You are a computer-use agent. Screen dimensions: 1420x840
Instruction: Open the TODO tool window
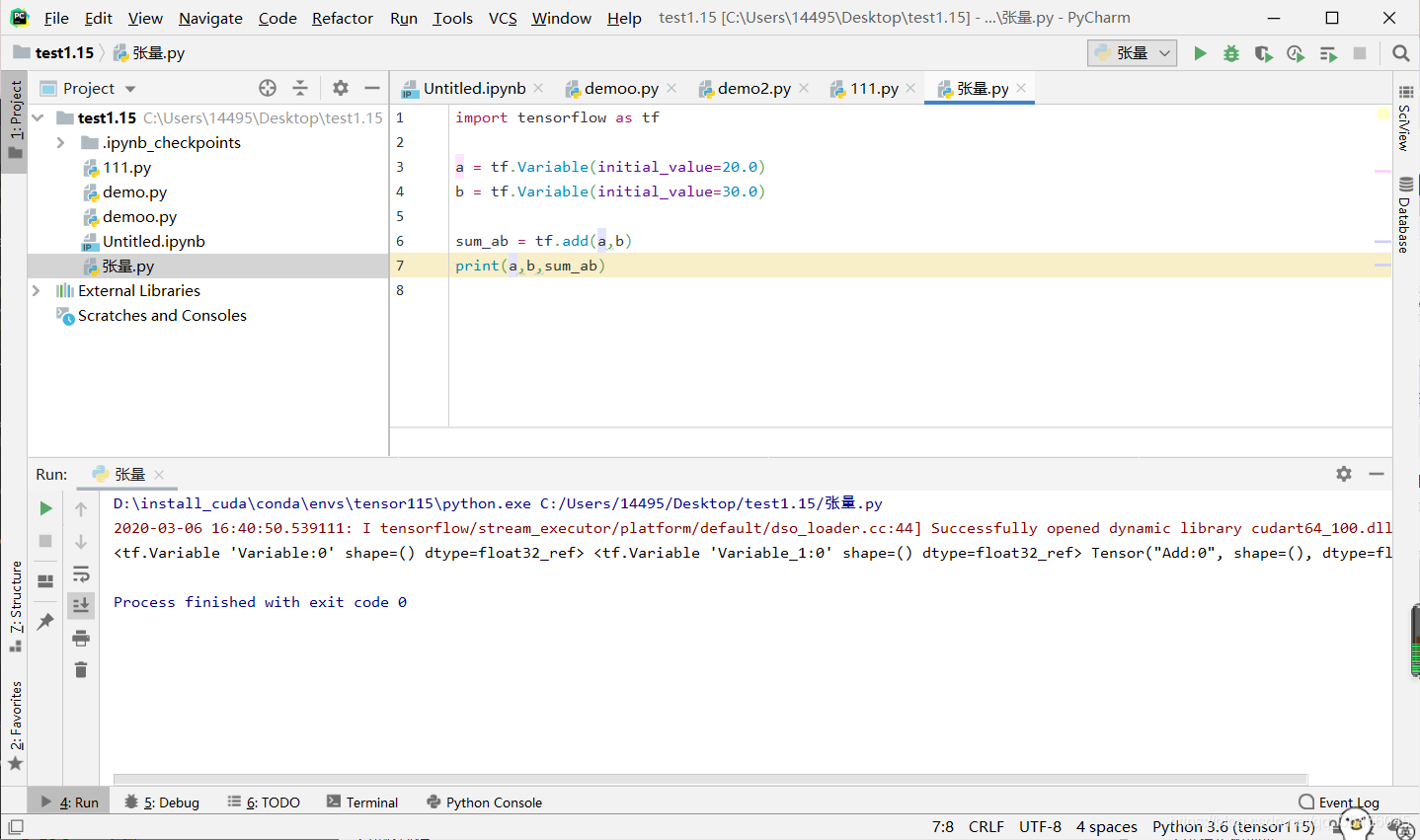point(264,802)
